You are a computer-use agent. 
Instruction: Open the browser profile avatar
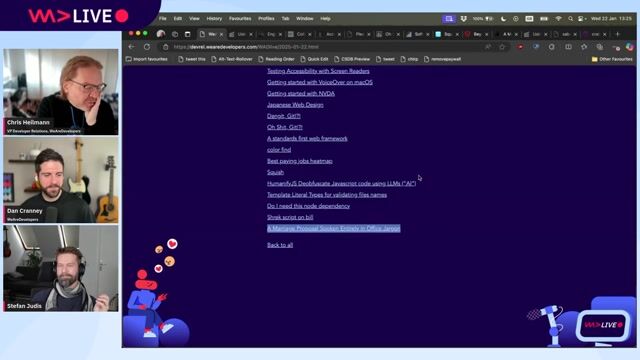[x=161, y=34]
